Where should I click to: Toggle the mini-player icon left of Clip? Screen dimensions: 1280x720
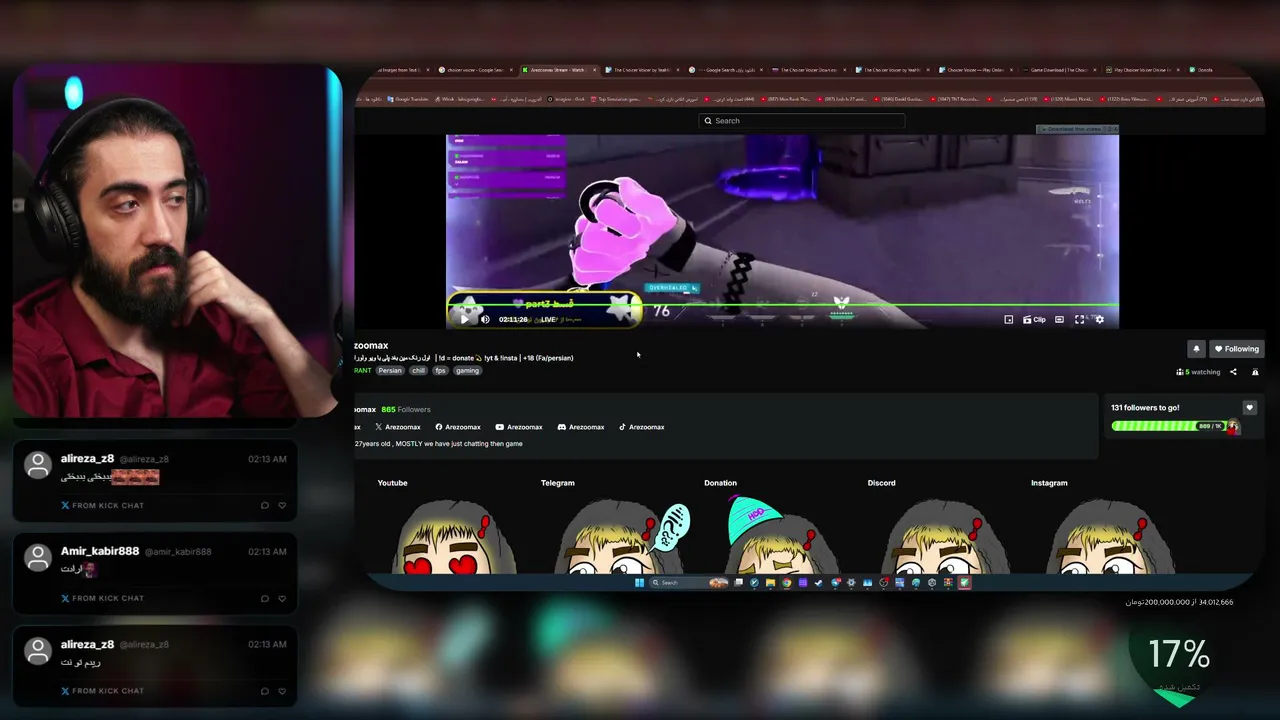[x=1009, y=319]
